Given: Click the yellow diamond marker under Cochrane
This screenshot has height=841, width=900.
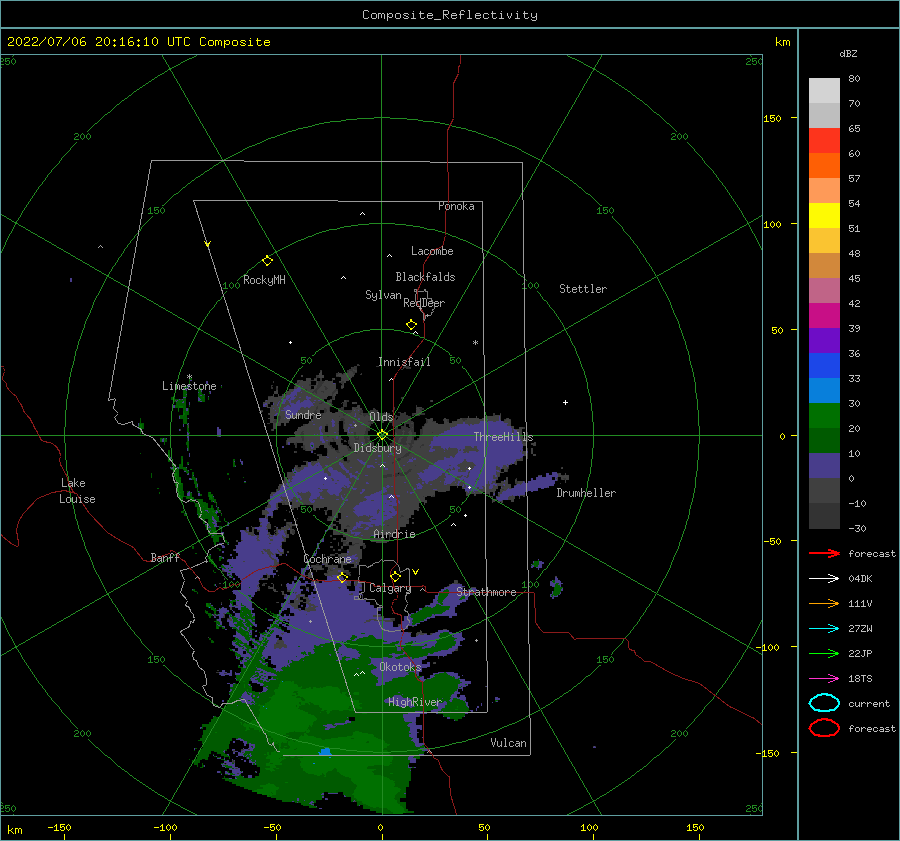Looking at the screenshot, I should pos(343,577).
